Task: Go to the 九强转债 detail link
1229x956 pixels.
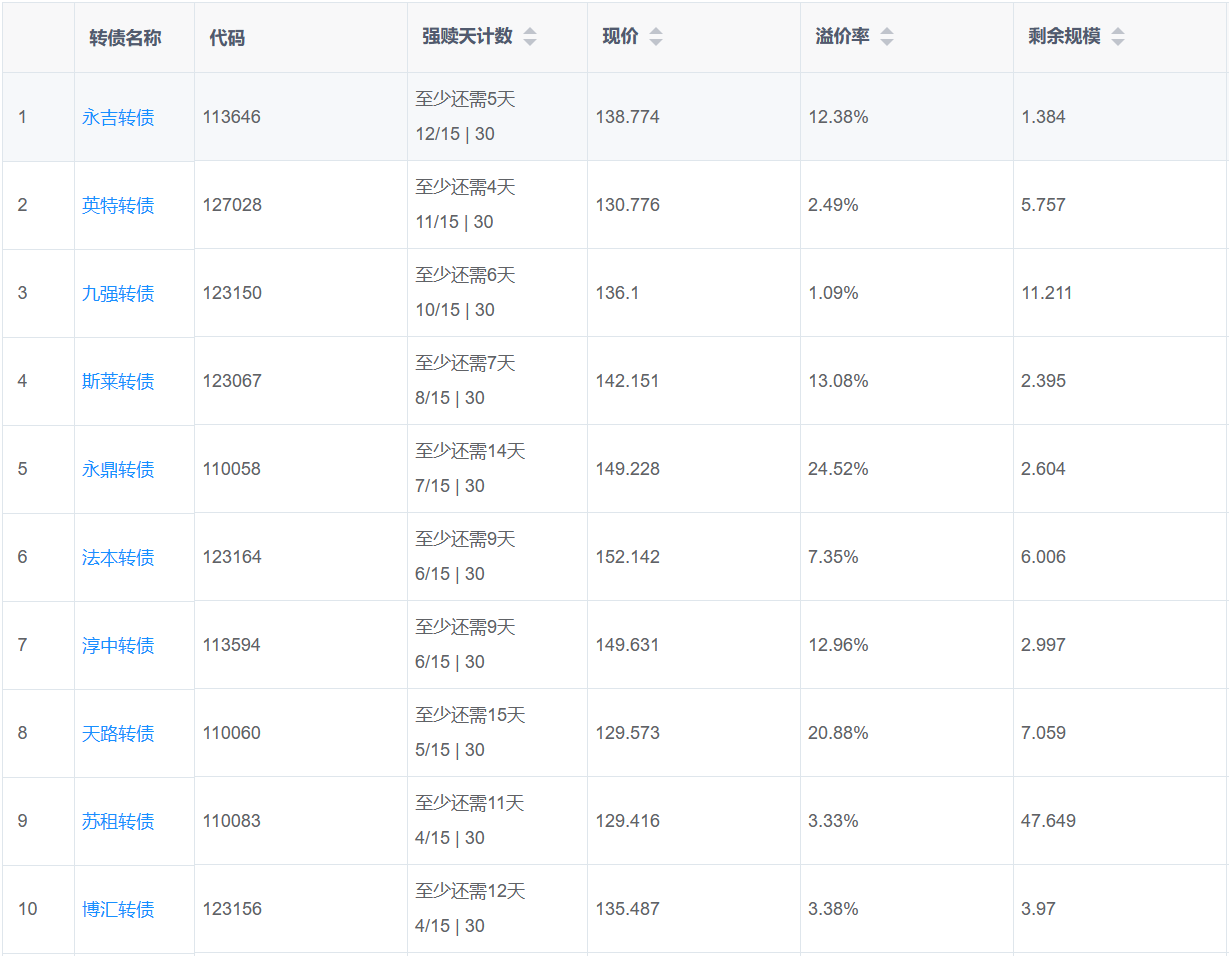Action: coord(118,294)
